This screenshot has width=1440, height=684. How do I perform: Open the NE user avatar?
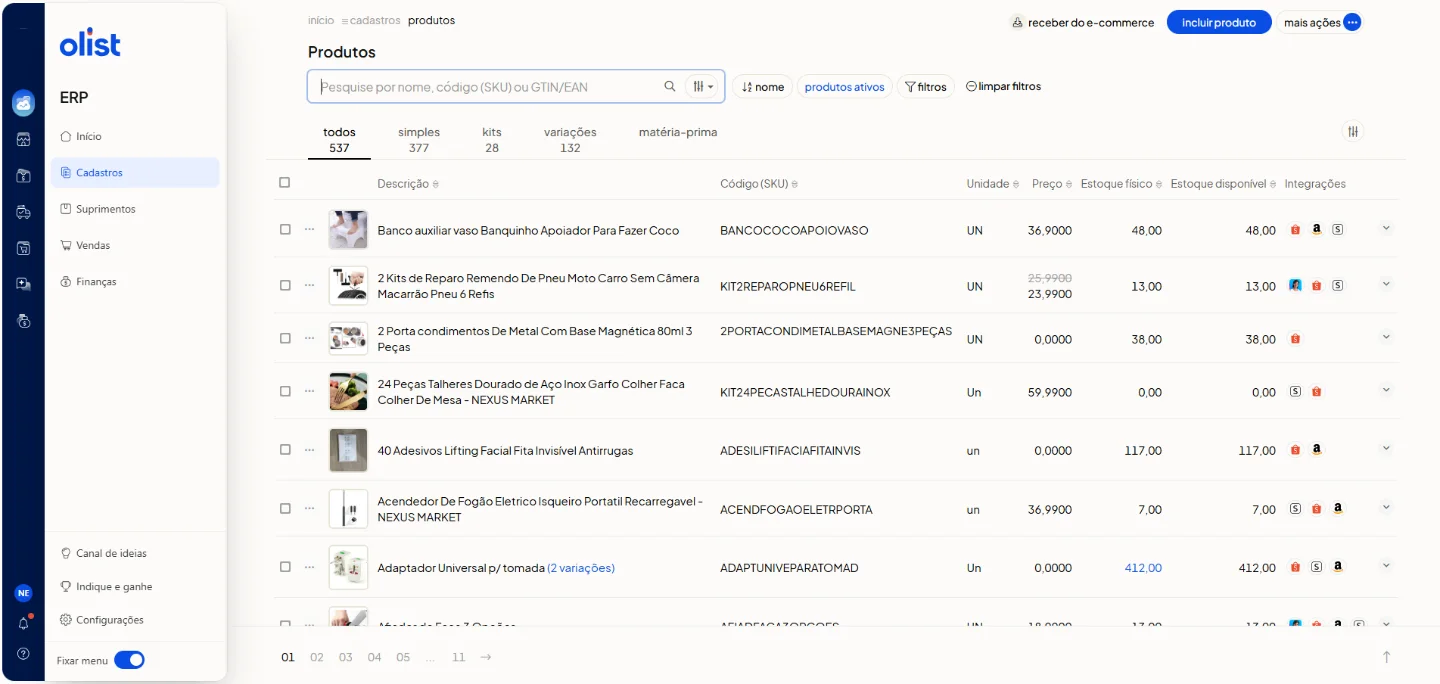pos(23,593)
